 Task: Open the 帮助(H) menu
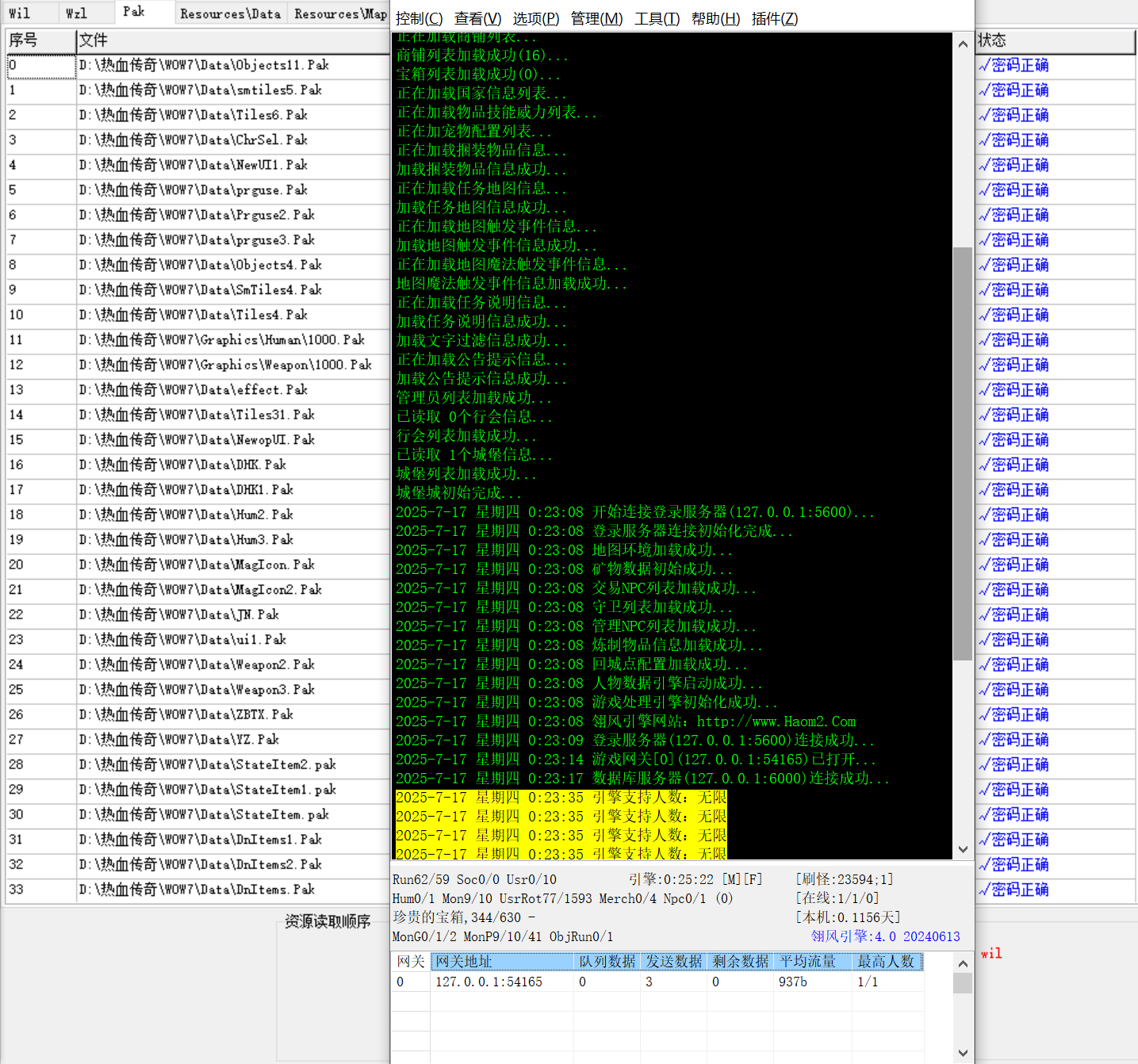[x=716, y=18]
